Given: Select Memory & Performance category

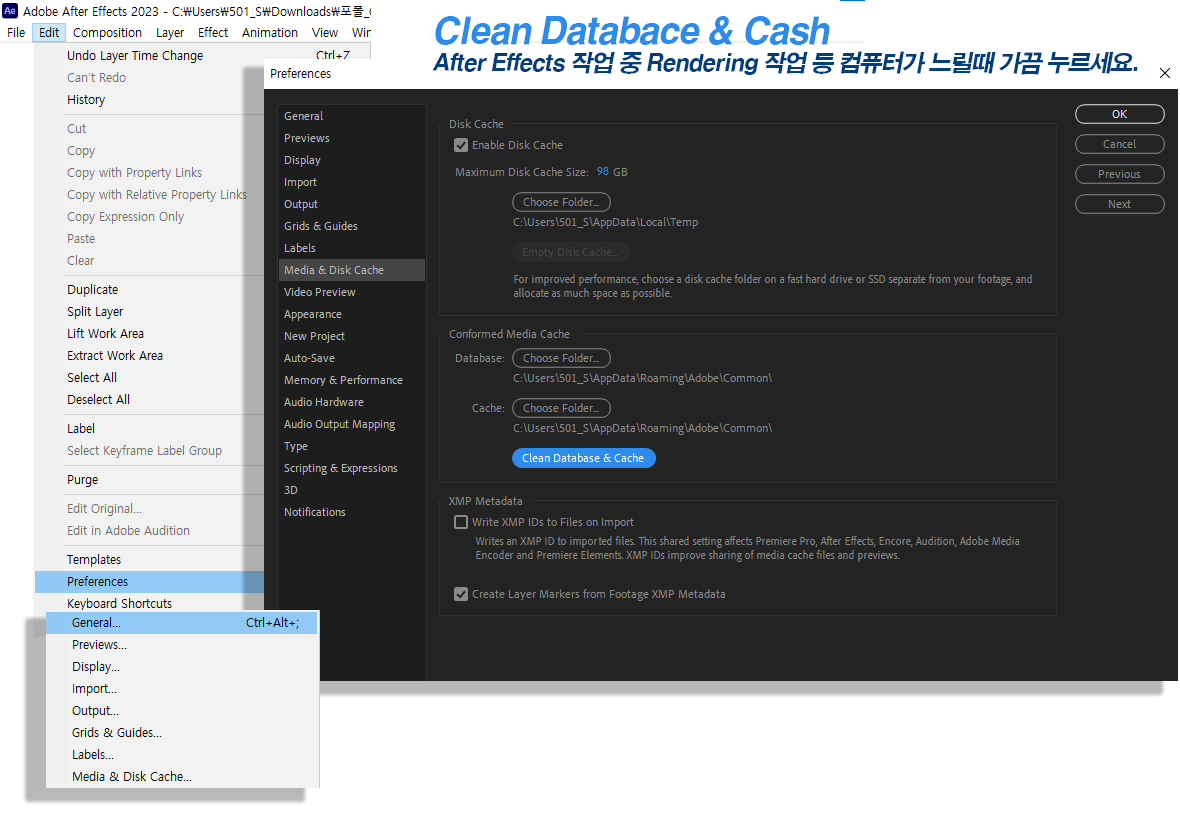Looking at the screenshot, I should pyautogui.click(x=351, y=380).
